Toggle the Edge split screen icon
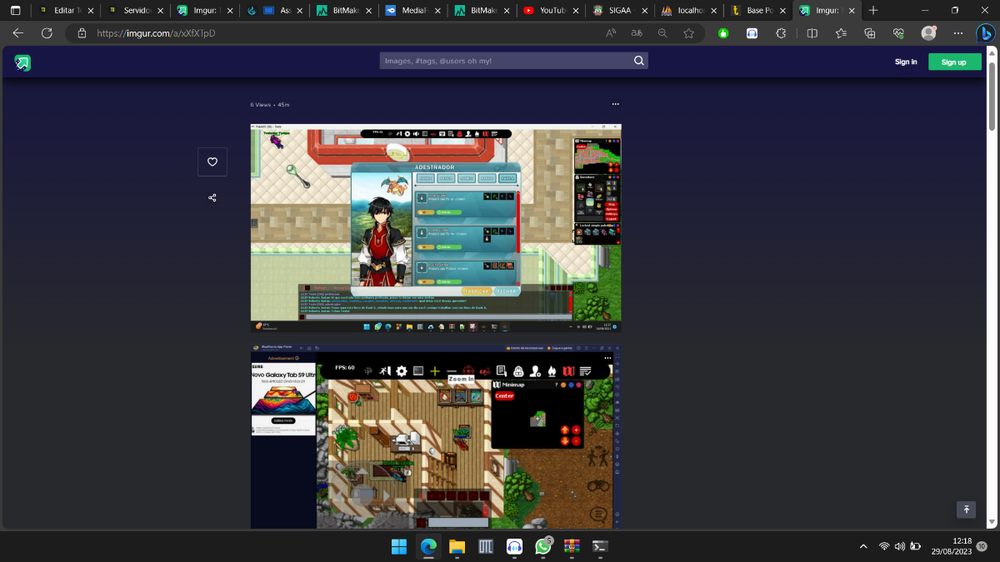 812,33
